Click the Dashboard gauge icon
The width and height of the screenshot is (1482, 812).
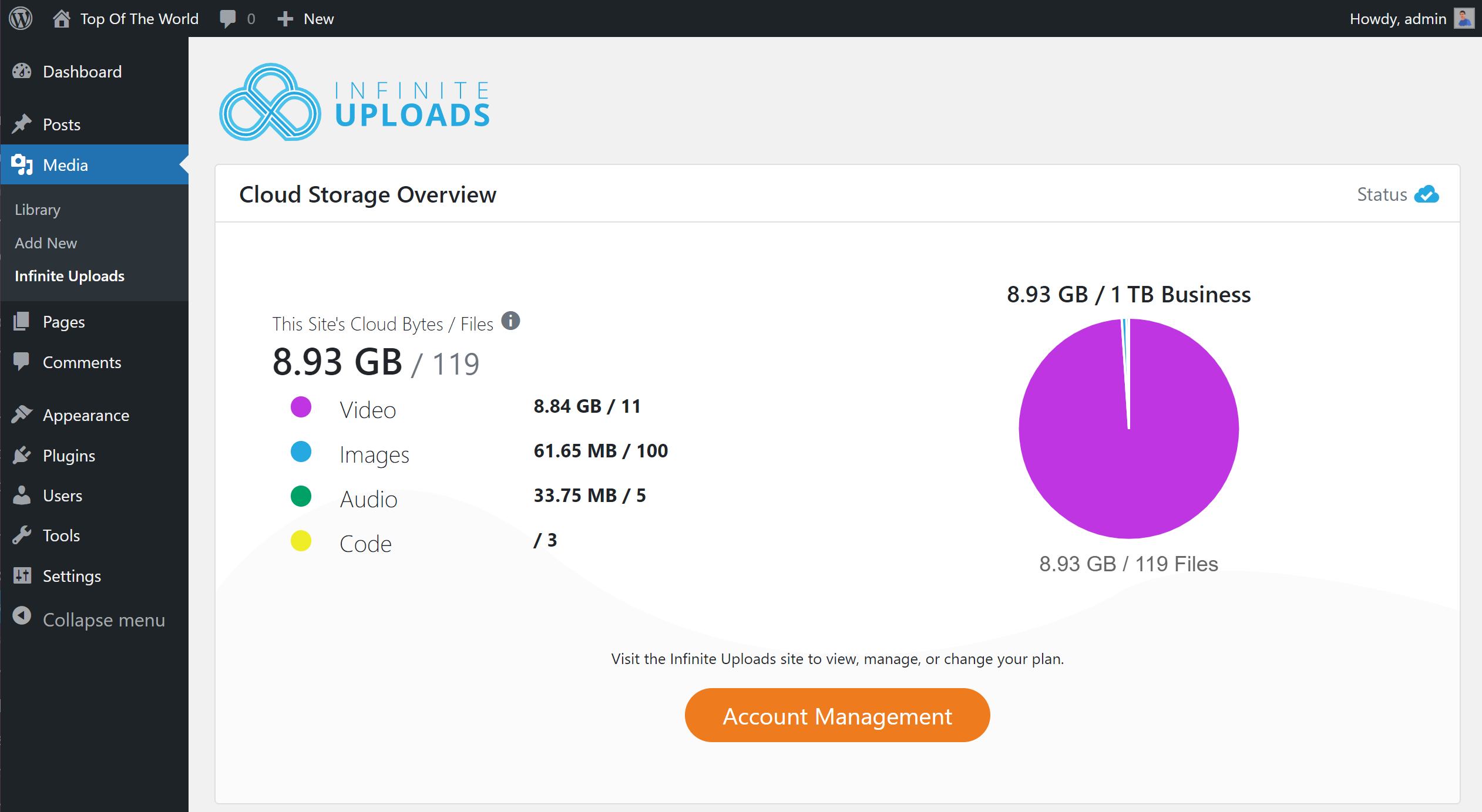pos(22,72)
